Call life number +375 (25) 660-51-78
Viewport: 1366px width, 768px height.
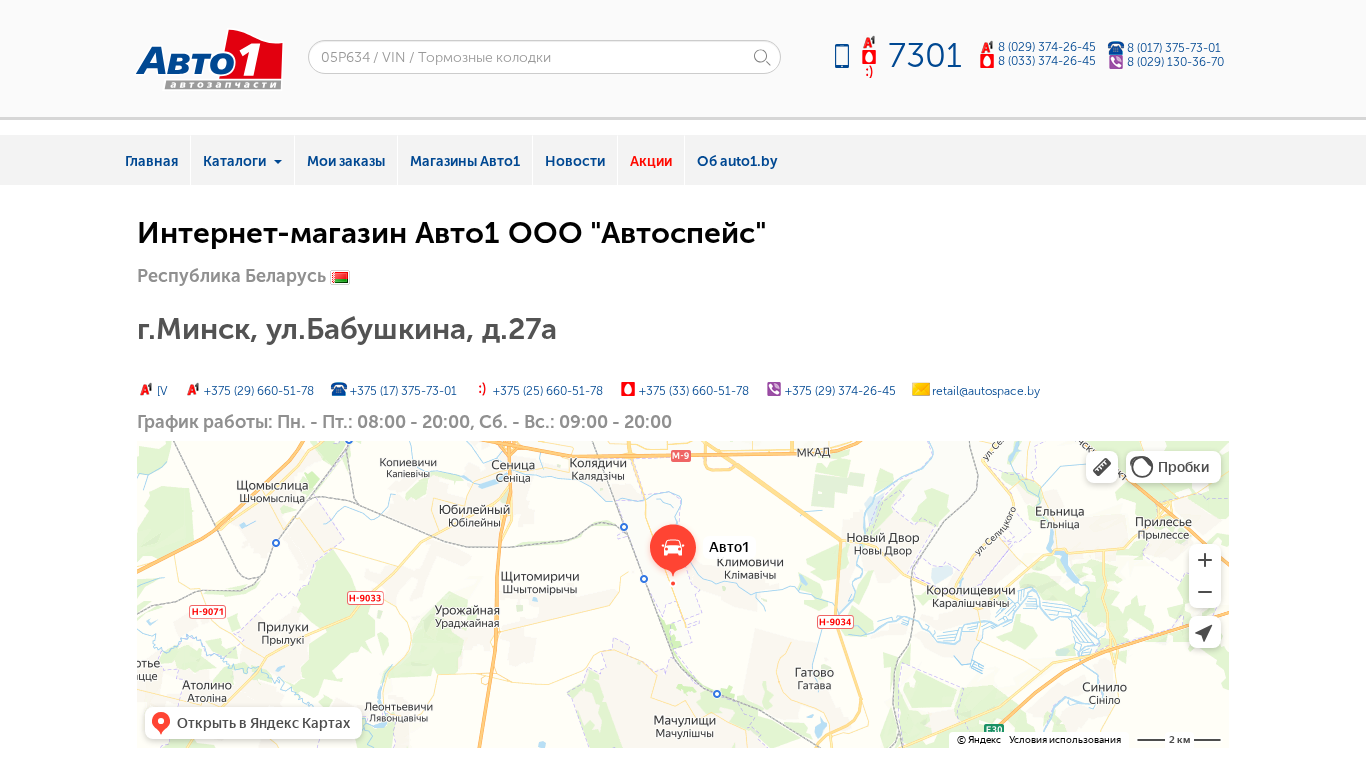(547, 391)
